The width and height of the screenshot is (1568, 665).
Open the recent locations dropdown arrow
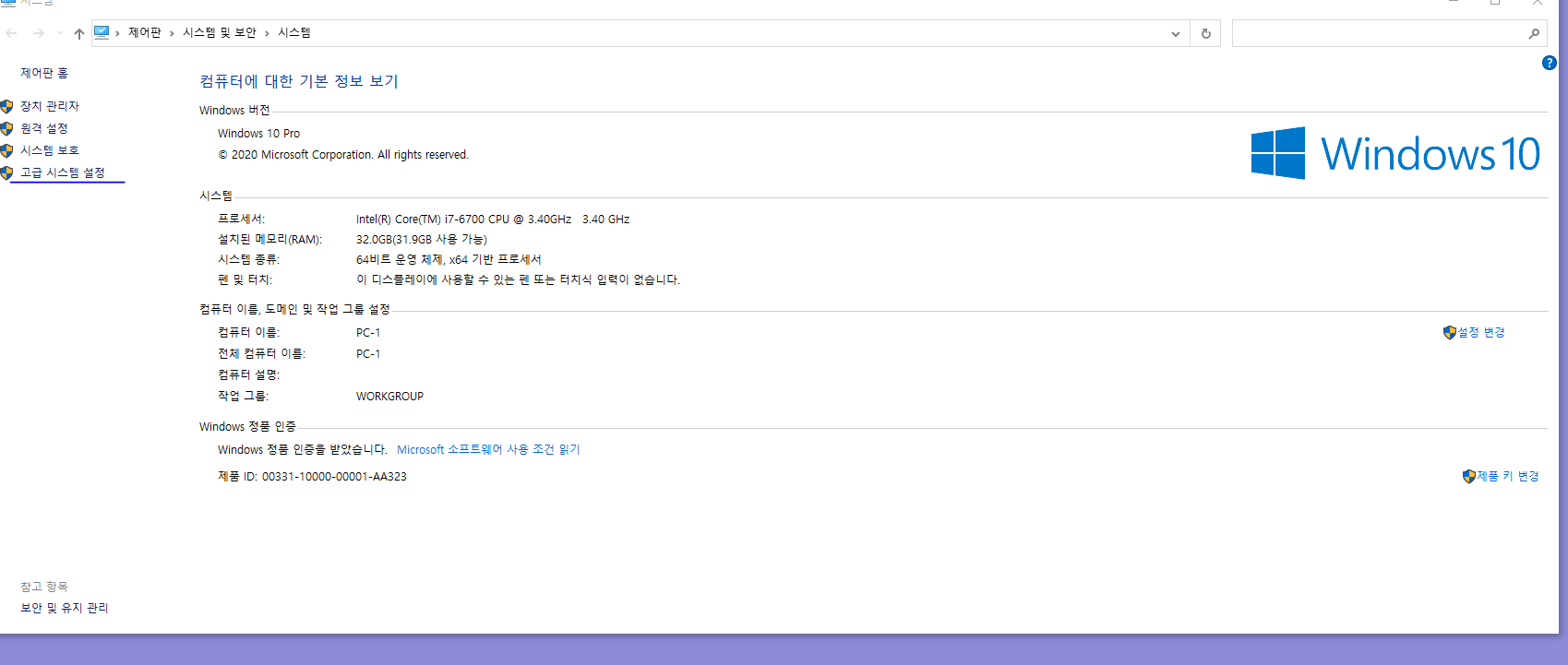60,33
